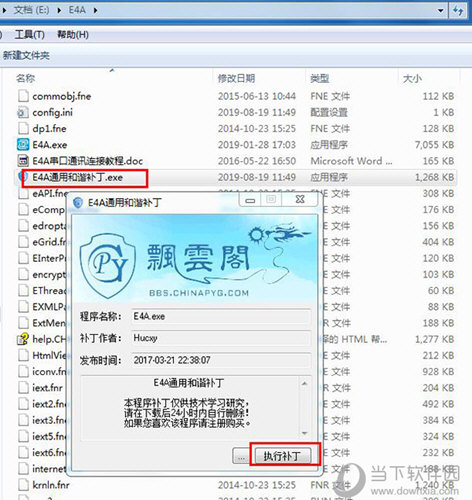Open the 工具(T) menu

(30, 34)
